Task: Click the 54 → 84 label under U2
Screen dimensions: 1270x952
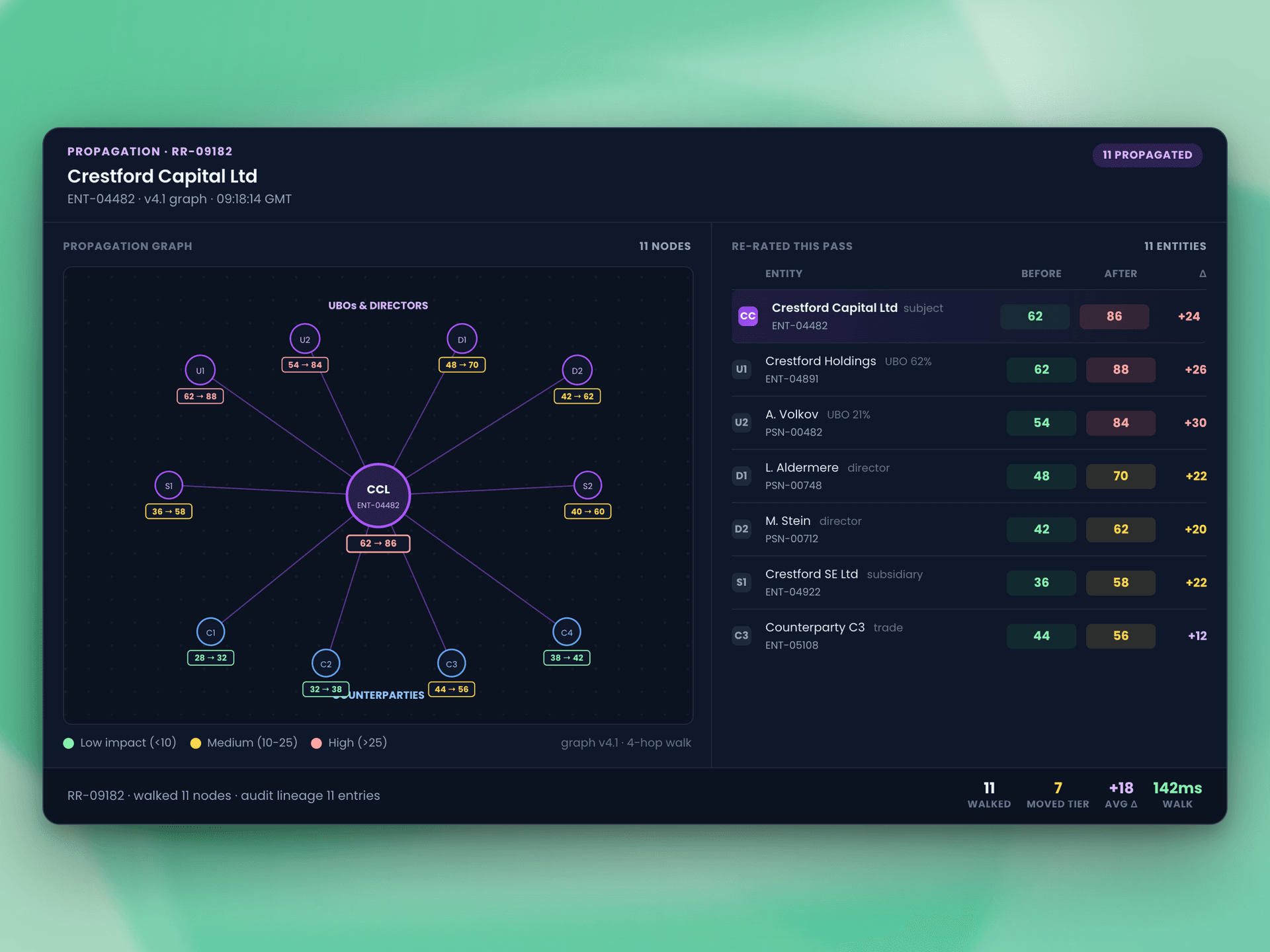Action: pos(304,364)
